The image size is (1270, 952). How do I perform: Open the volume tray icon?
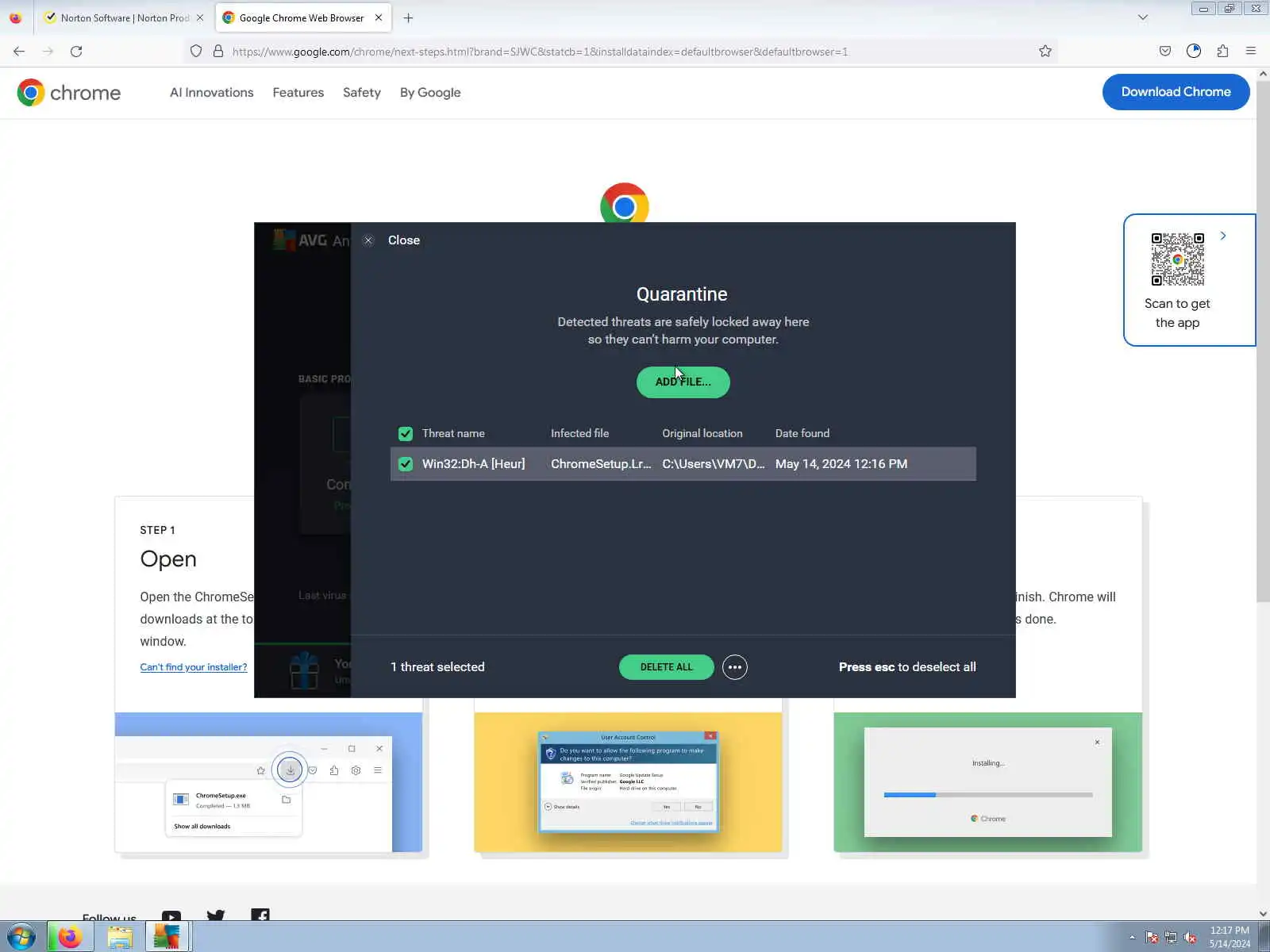tap(1190, 938)
